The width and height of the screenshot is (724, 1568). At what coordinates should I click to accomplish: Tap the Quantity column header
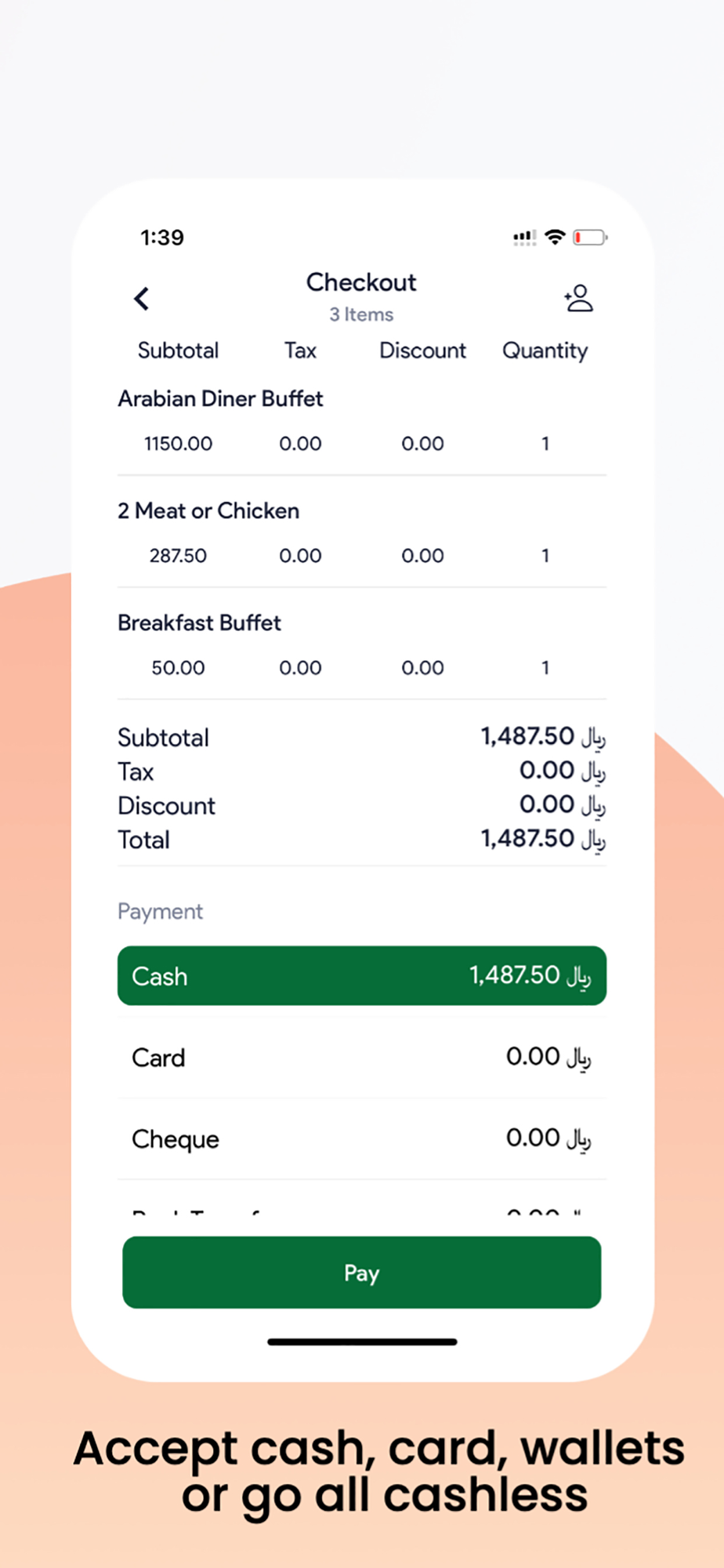[545, 350]
